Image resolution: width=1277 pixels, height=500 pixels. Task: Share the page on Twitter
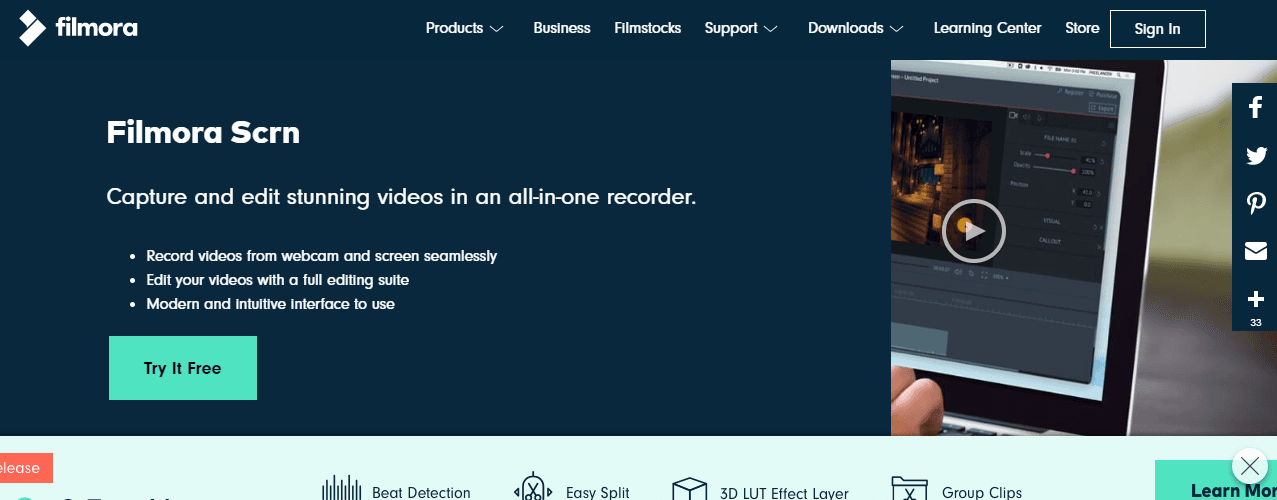pyautogui.click(x=1256, y=155)
